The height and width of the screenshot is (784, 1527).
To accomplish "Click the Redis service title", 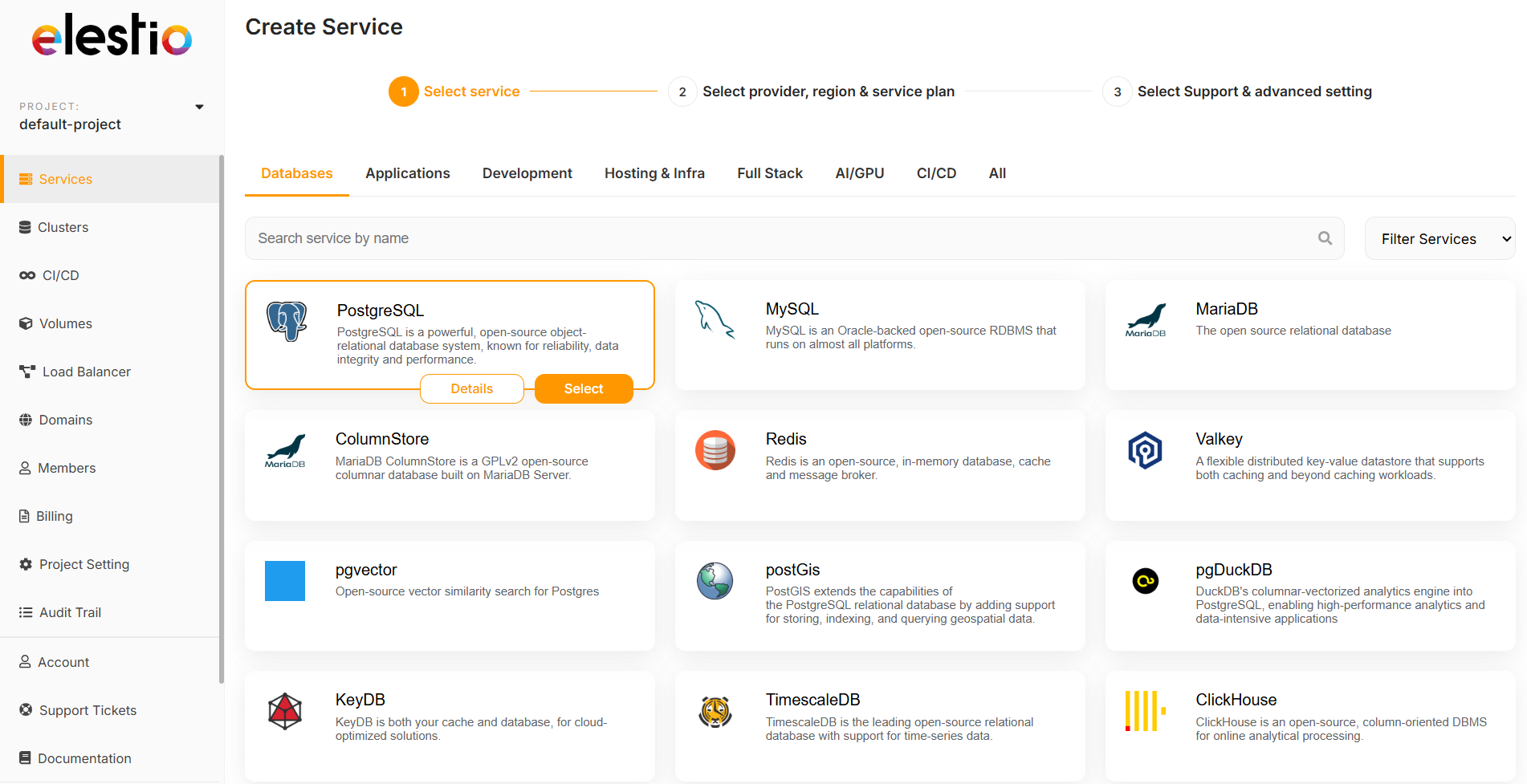I will [786, 439].
